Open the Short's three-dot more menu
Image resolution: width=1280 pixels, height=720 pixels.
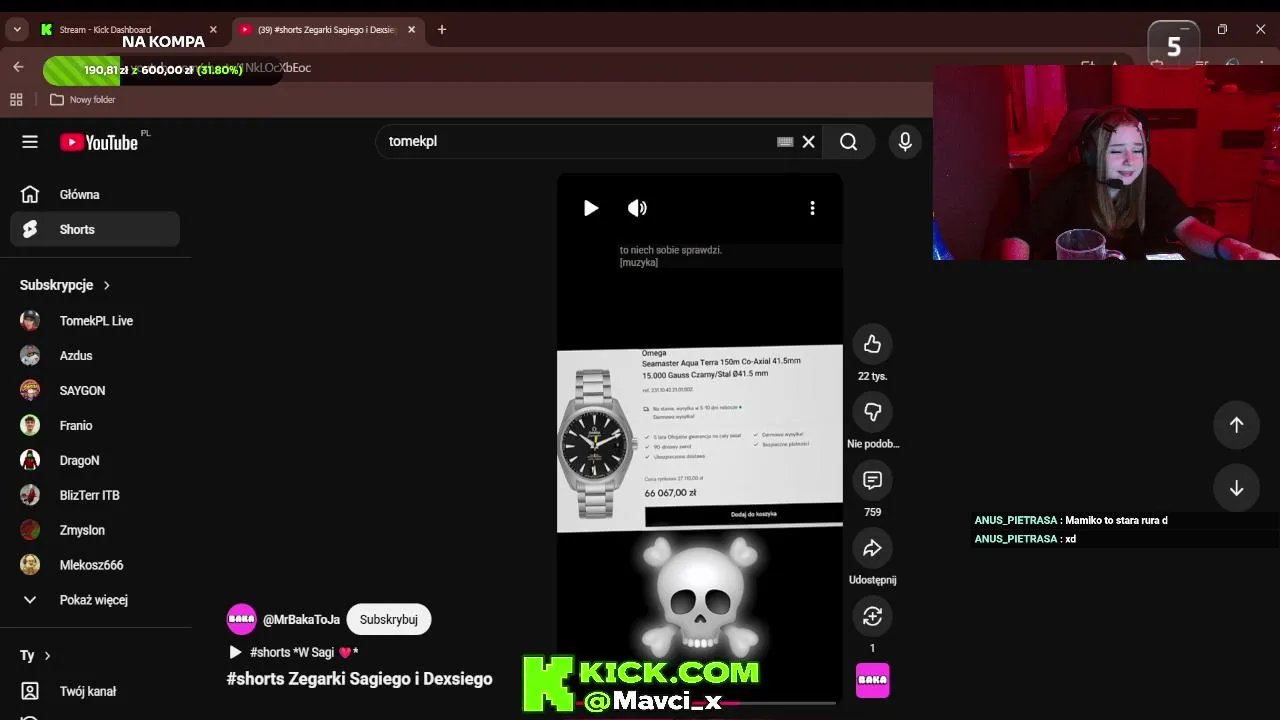tap(812, 208)
